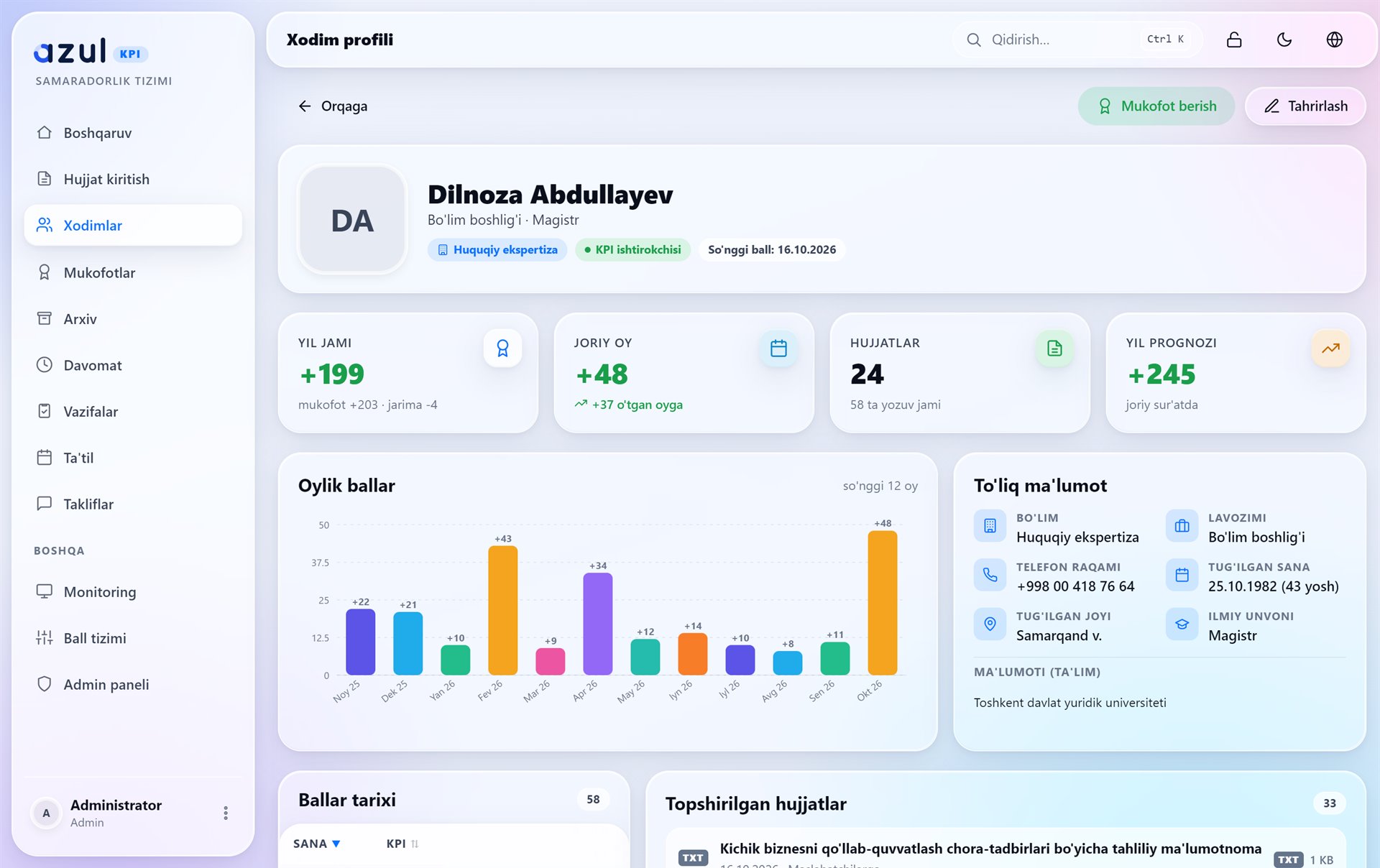
Task: Click the DA profile avatar
Action: coord(352,220)
